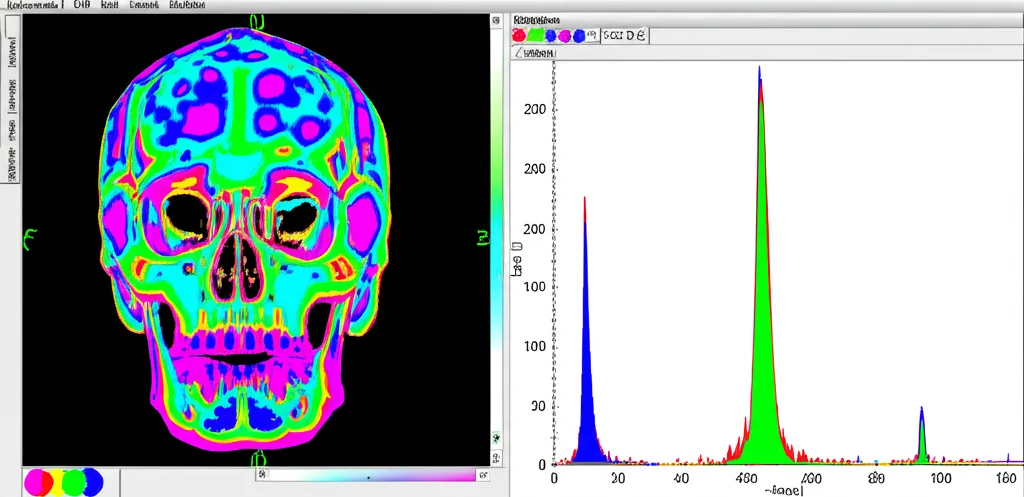Click the green marker below the skull jaw
1024x497 pixels.
click(x=258, y=459)
